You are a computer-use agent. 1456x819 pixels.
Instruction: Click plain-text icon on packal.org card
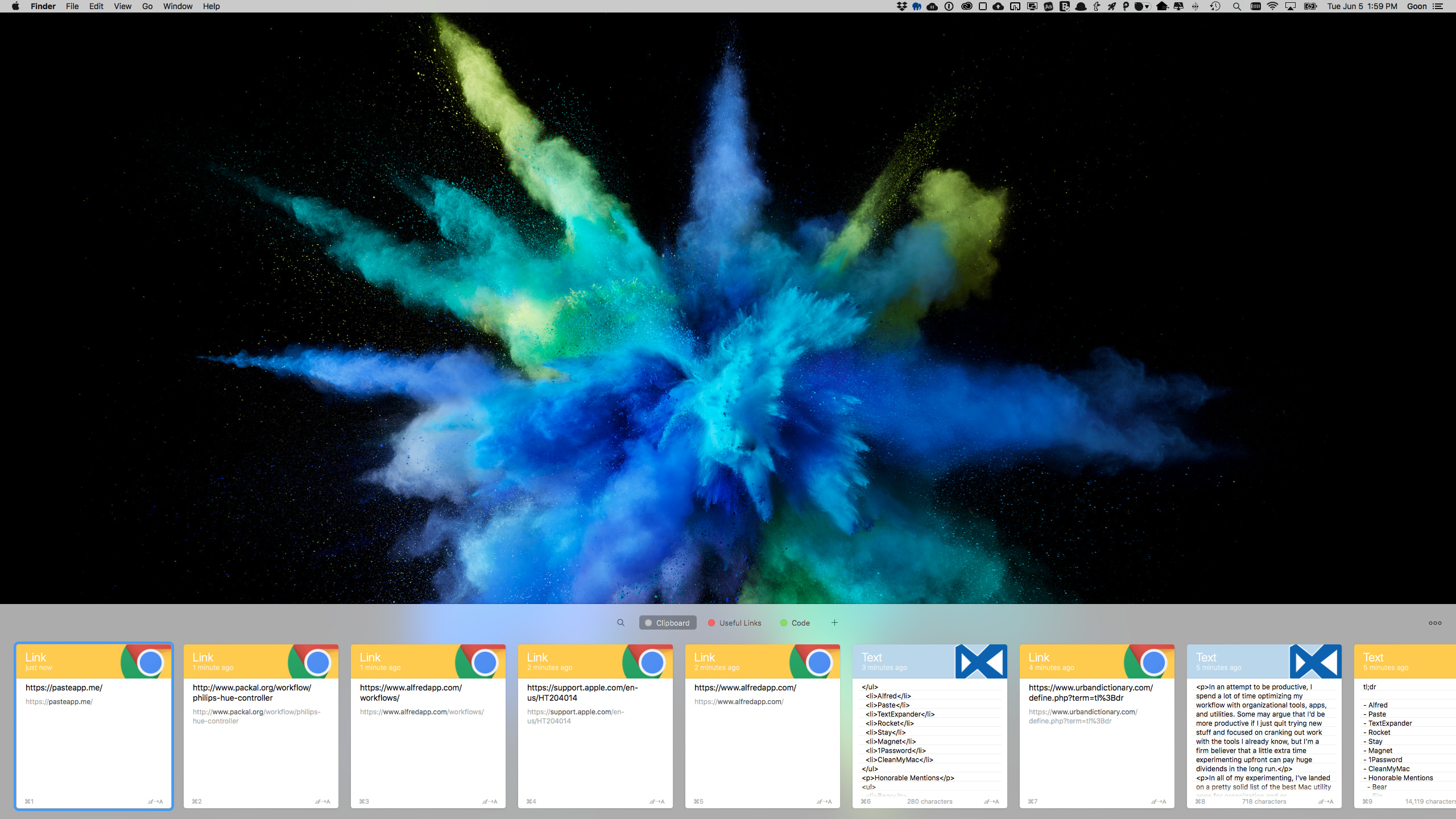[x=322, y=801]
